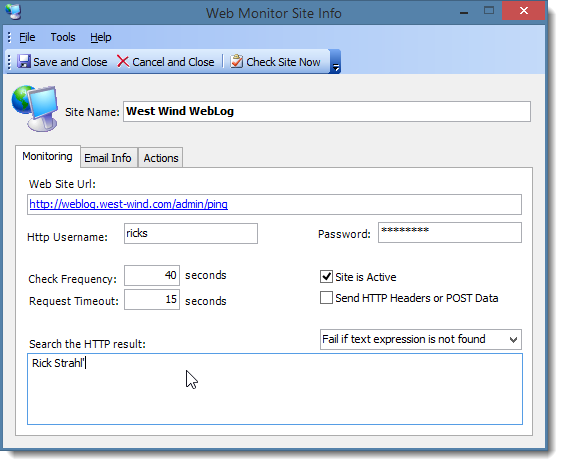Open the weblog.west-wind.com ping link

click(x=129, y=204)
